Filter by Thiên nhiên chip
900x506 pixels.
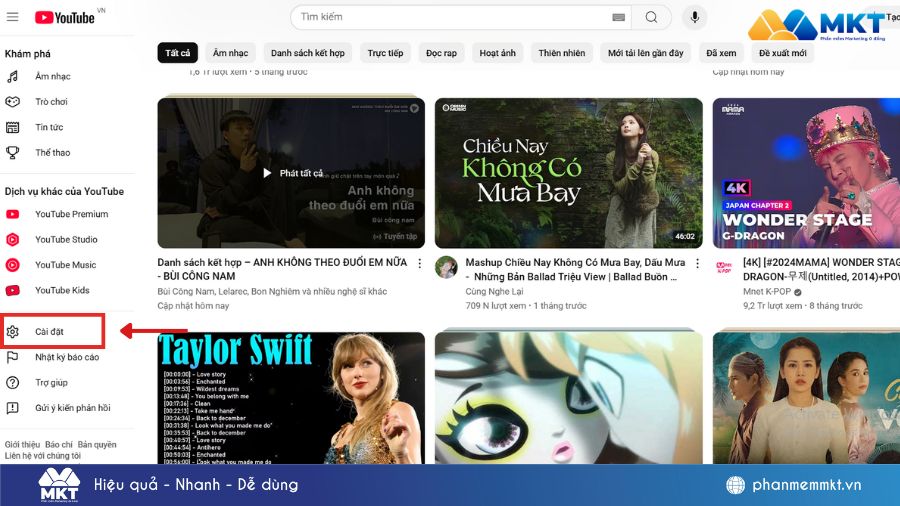[563, 53]
